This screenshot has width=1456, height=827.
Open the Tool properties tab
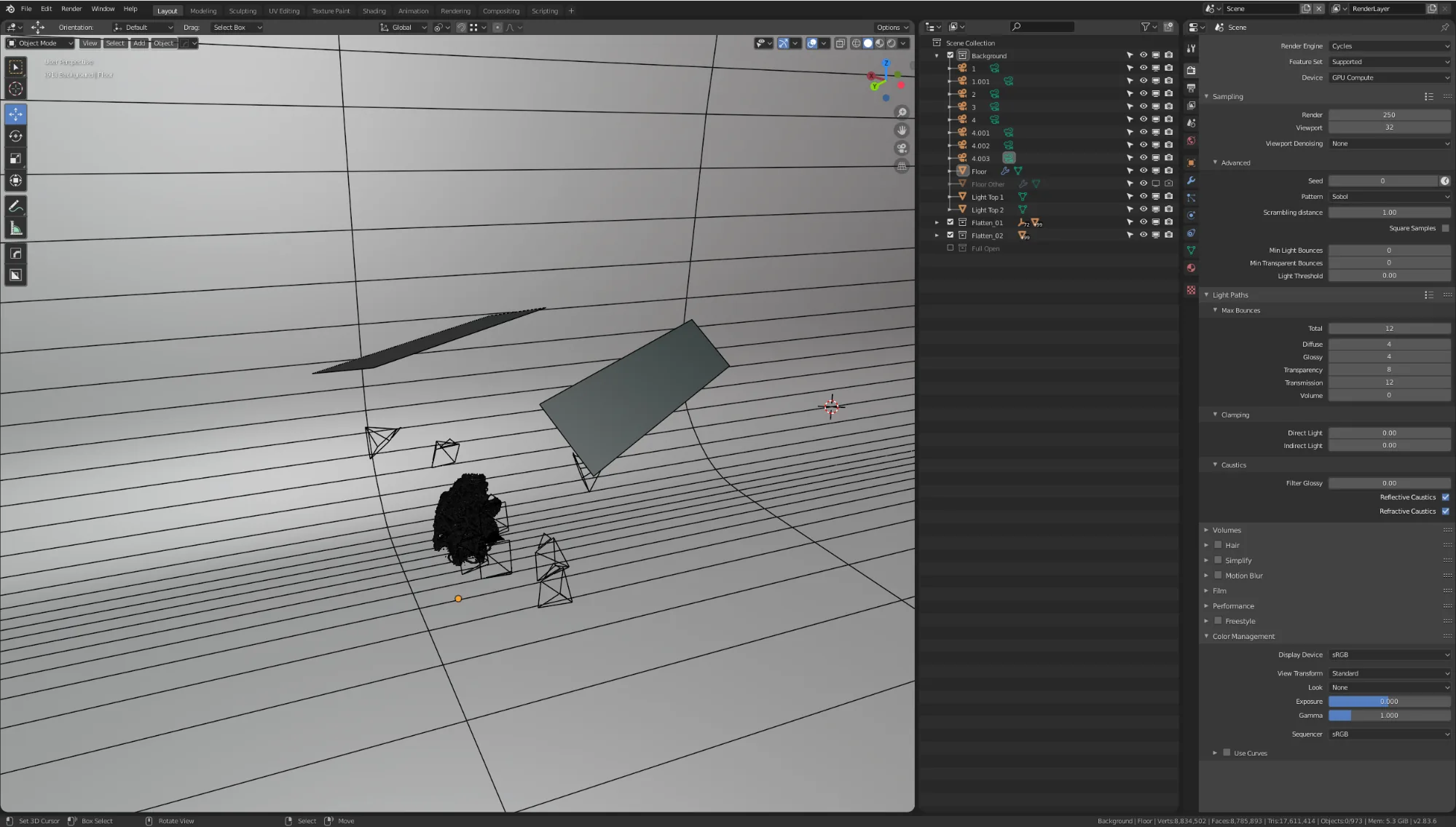(x=1191, y=49)
